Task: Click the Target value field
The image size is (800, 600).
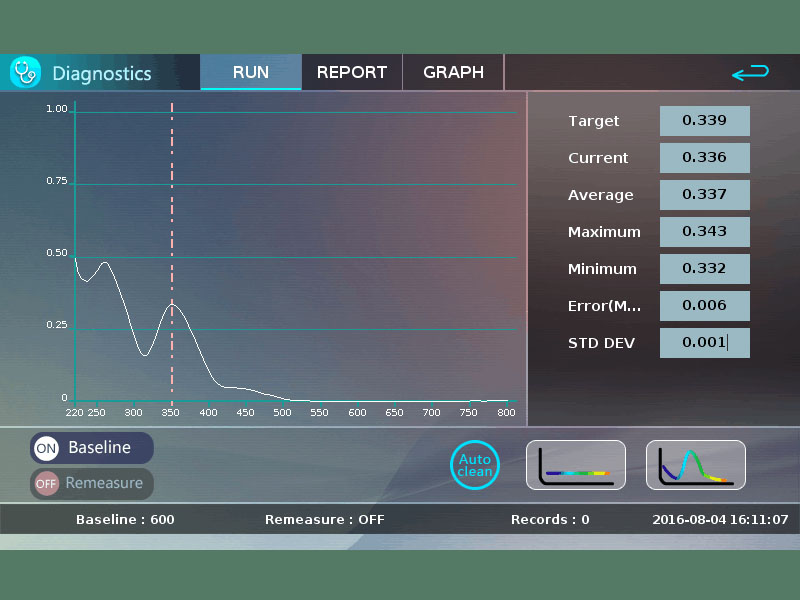Action: tap(705, 121)
